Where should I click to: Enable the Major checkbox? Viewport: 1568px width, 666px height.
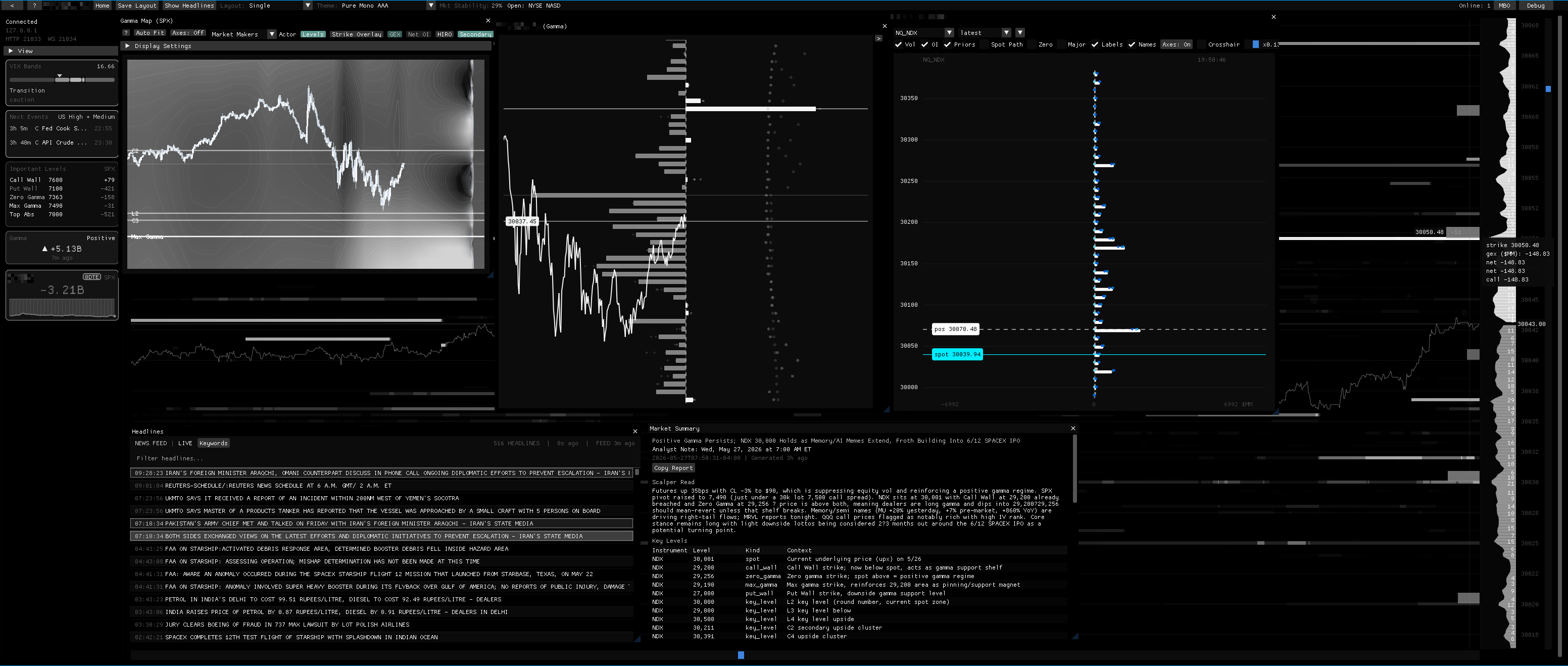click(x=1061, y=44)
